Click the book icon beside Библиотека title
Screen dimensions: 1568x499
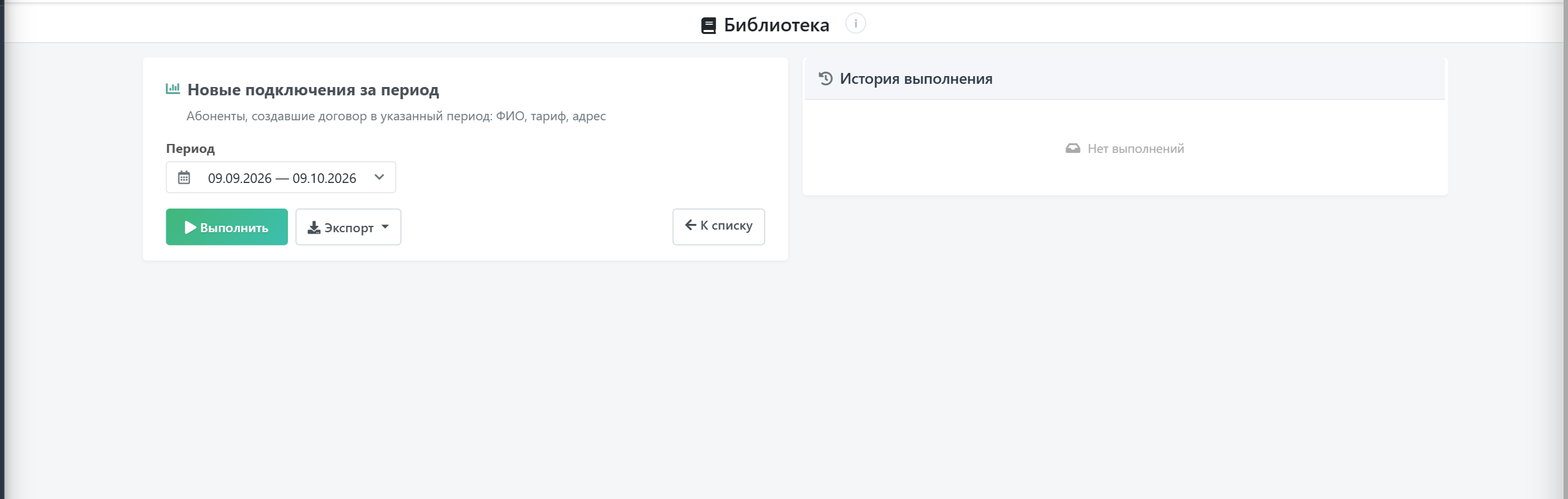click(x=708, y=26)
